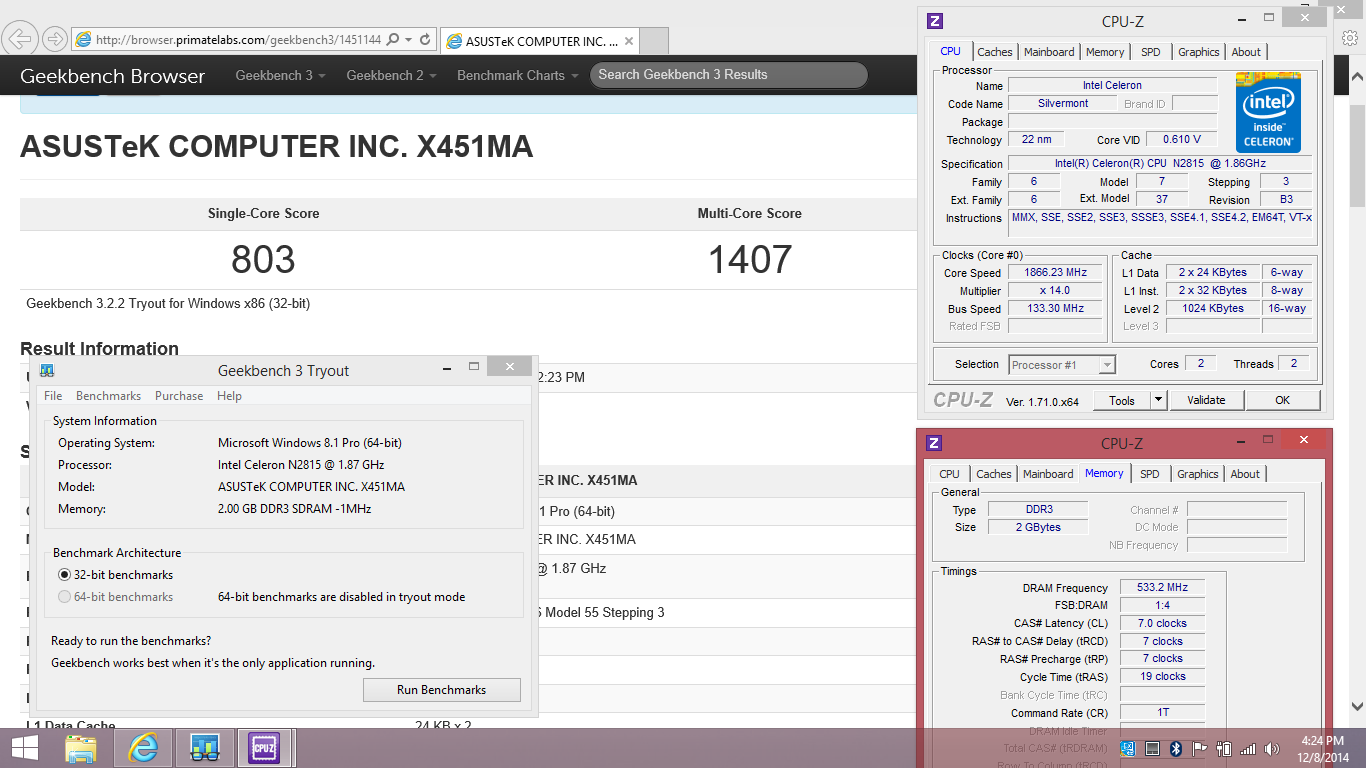Refresh the page with reload icon

(x=425, y=40)
